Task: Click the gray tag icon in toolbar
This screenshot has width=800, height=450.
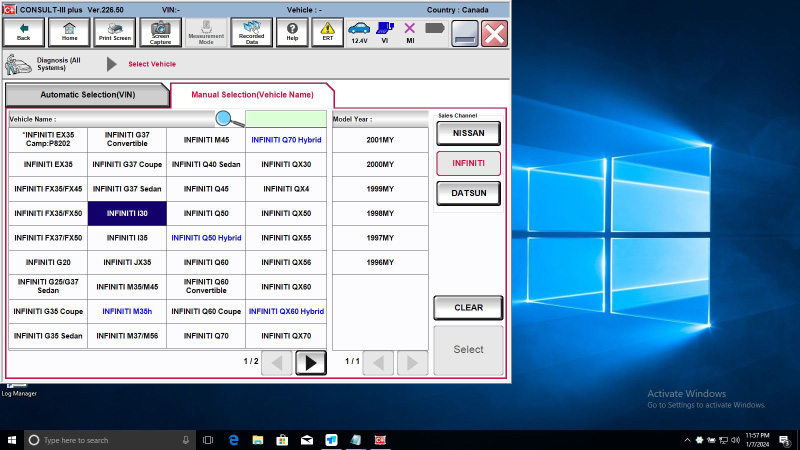Action: (x=435, y=28)
